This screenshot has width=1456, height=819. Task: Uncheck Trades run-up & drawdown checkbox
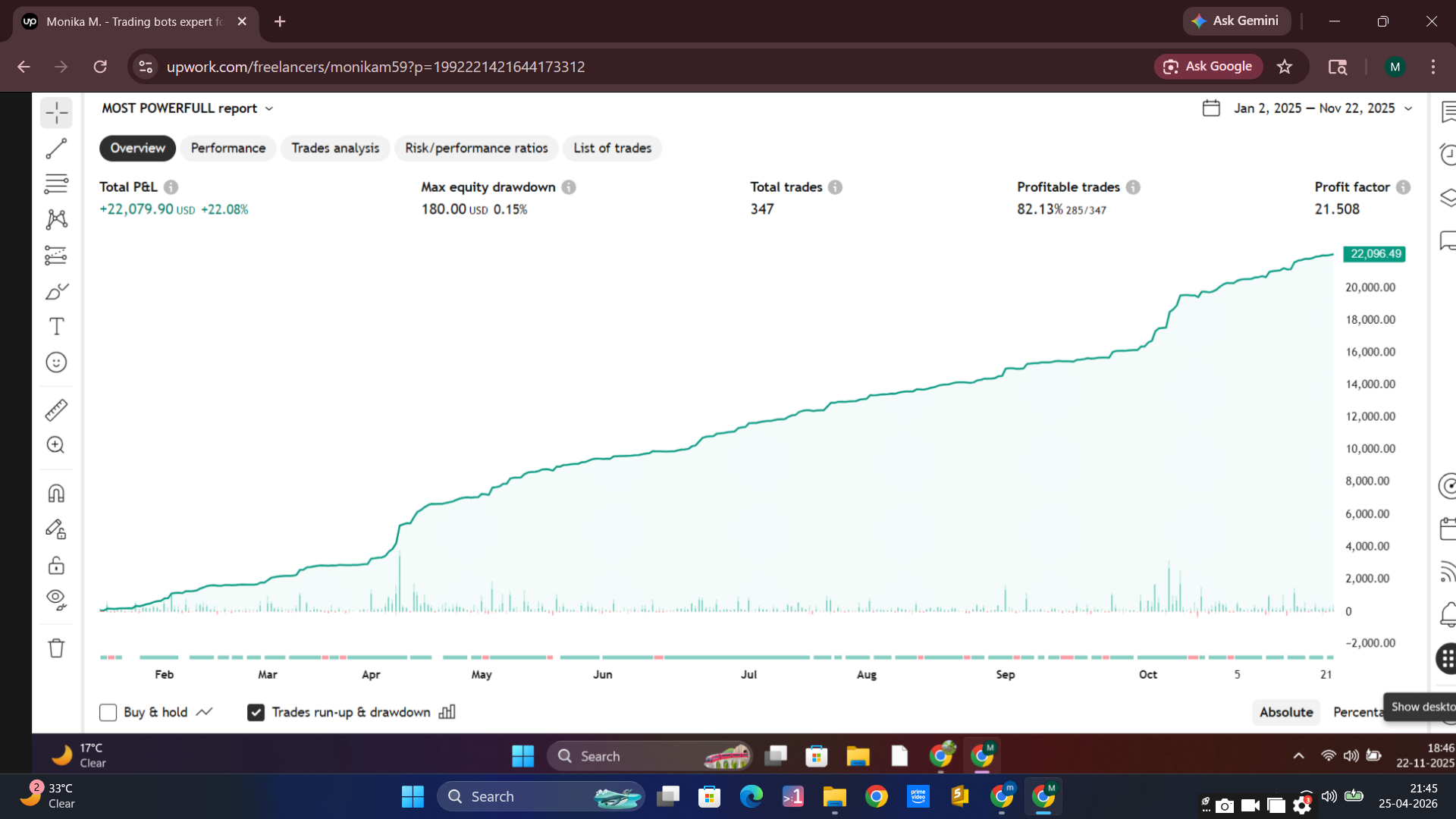(x=256, y=712)
